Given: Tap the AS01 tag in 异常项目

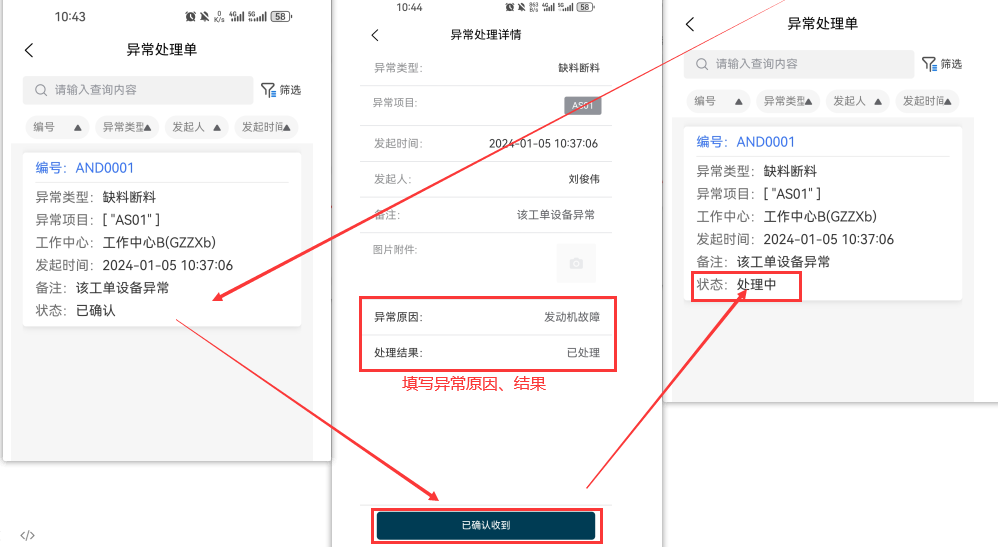Looking at the screenshot, I should point(582,105).
